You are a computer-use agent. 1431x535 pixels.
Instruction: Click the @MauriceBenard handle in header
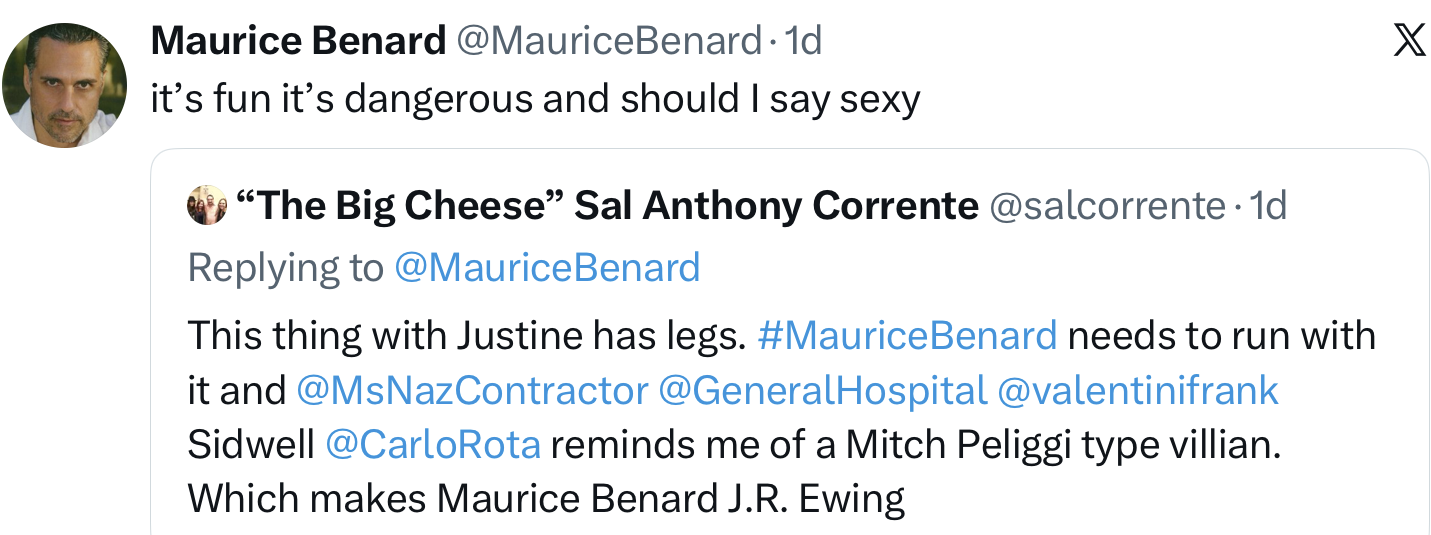coord(610,41)
